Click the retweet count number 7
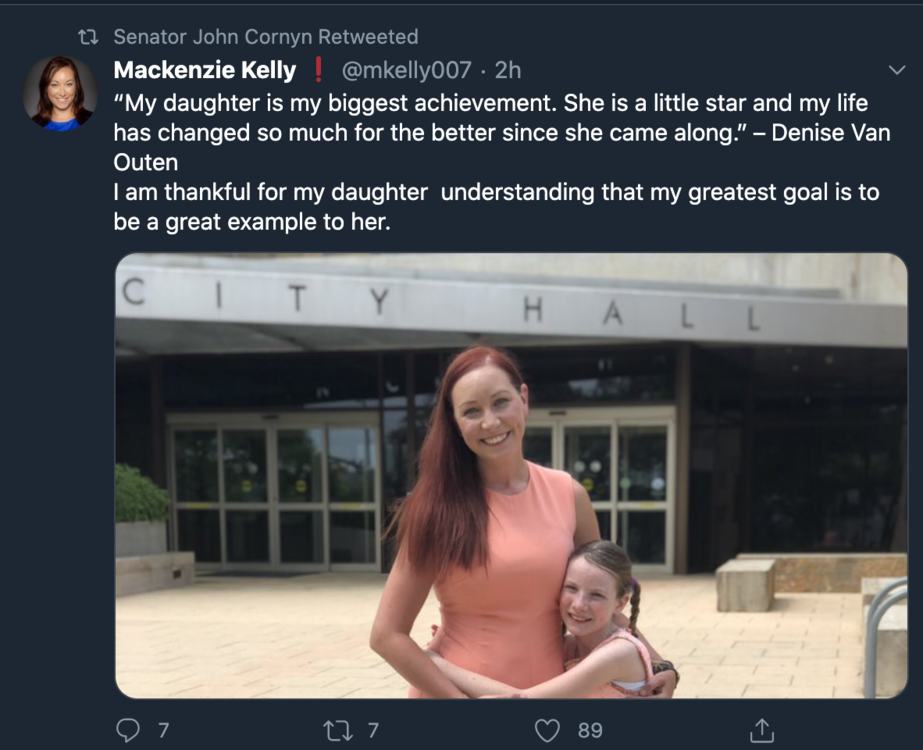Screen dimensions: 923x750 [373, 730]
